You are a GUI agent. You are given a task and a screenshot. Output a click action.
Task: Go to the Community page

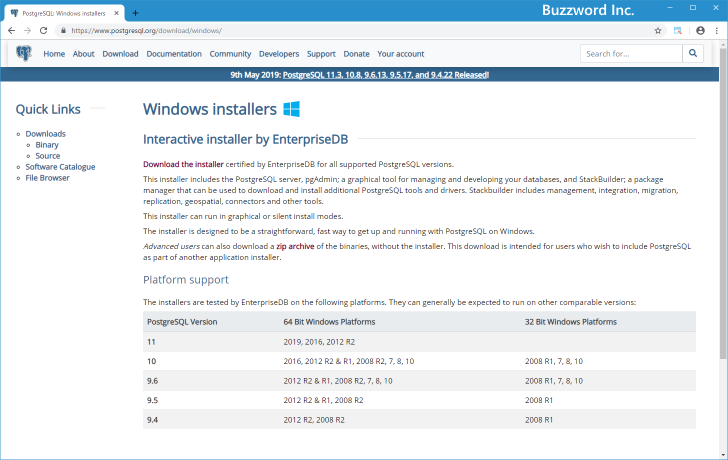(230, 54)
